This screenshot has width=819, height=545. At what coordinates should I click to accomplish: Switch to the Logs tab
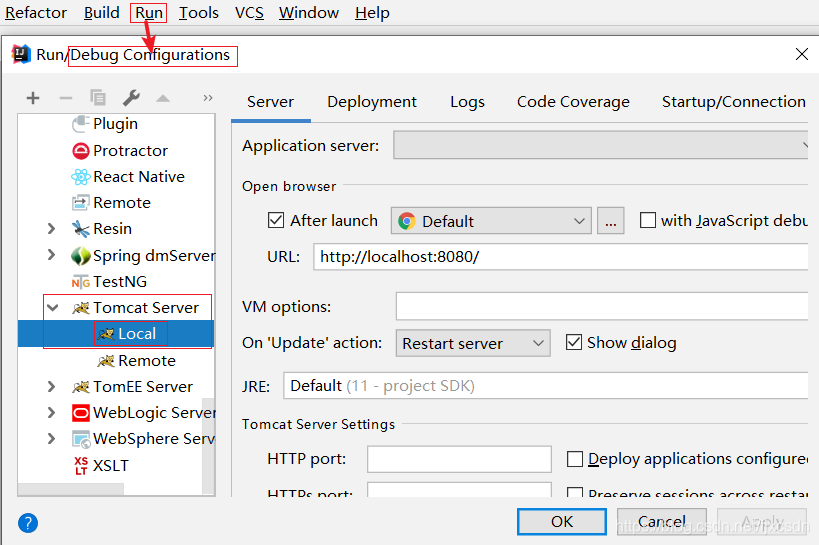pos(467,102)
